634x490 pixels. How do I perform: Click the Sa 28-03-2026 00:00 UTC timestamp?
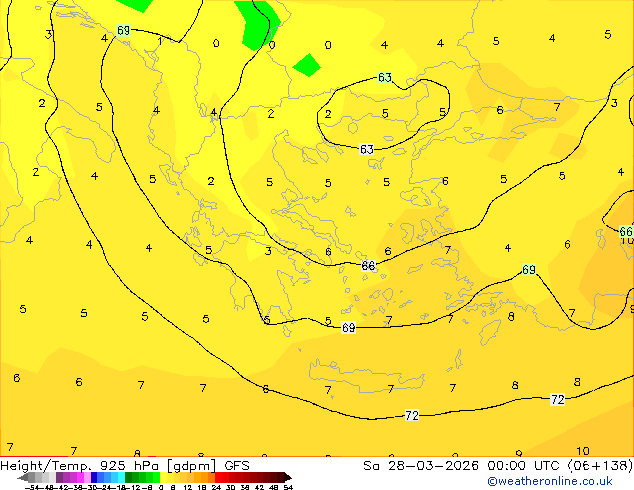tap(498, 466)
